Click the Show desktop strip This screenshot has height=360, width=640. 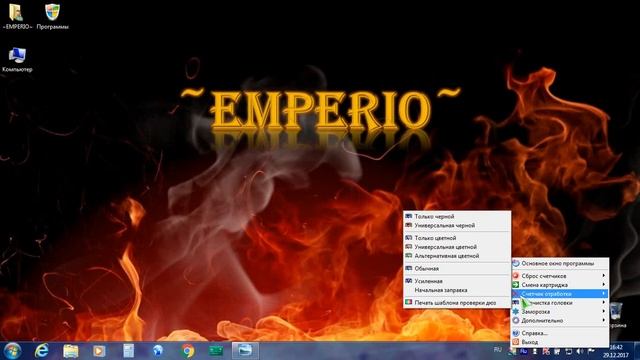pyautogui.click(x=637, y=351)
